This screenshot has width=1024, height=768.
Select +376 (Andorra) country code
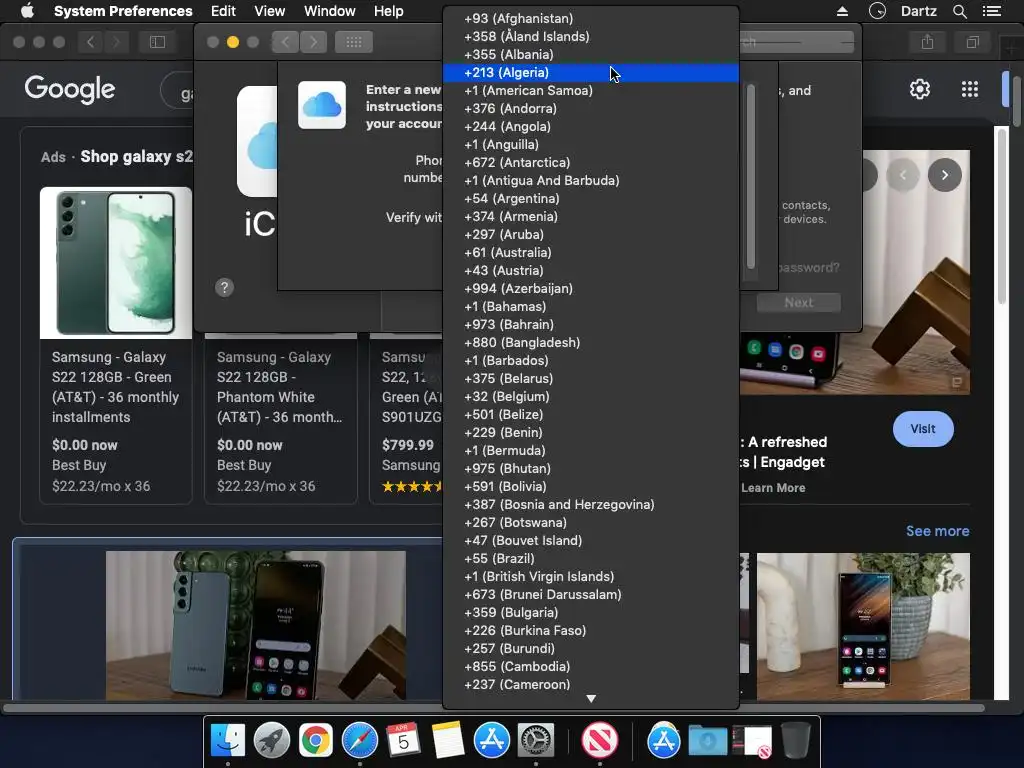(x=591, y=108)
